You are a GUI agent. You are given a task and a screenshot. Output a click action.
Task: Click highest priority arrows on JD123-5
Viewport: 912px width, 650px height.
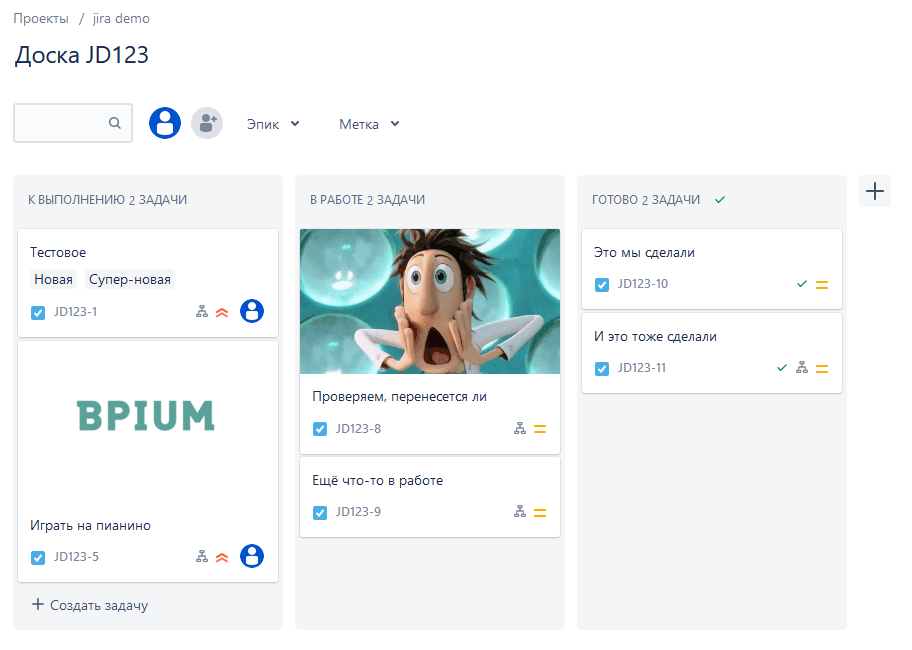(x=222, y=557)
